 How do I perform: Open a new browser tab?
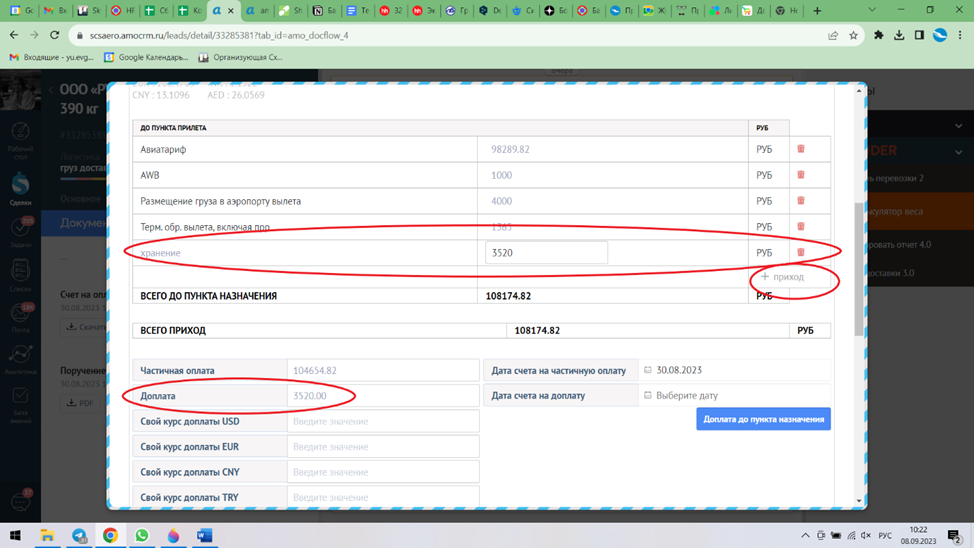817,11
